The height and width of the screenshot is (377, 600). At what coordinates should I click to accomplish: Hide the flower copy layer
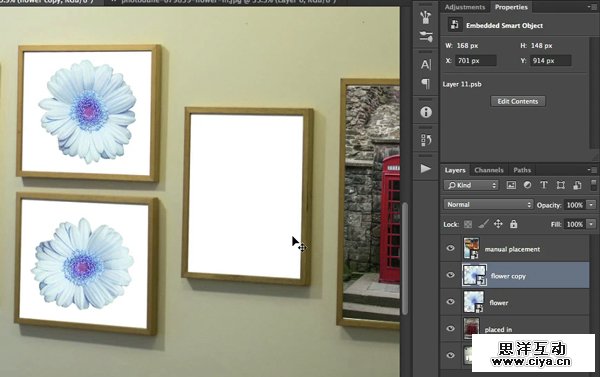coord(450,275)
